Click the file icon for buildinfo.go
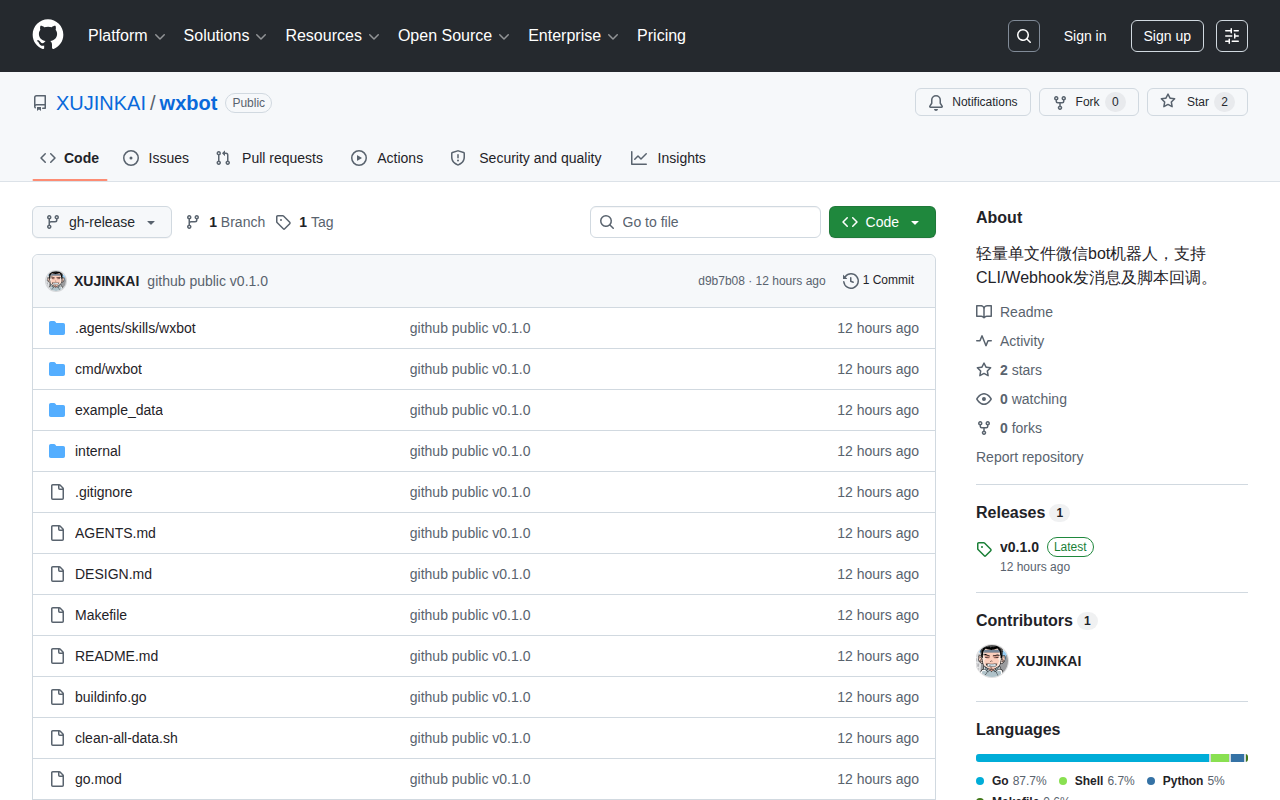Viewport: 1280px width, 800px height. 57,697
